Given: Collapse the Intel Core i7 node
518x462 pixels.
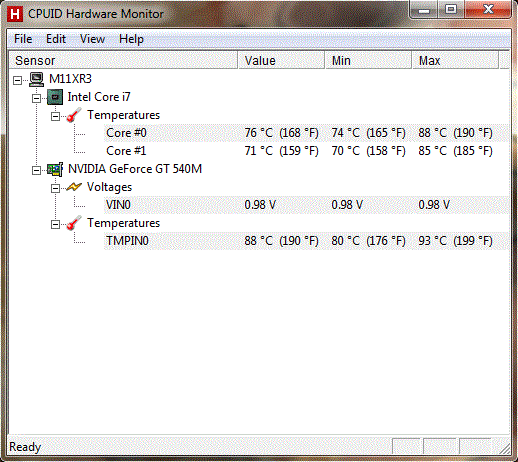Looking at the screenshot, I should (x=36, y=98).
